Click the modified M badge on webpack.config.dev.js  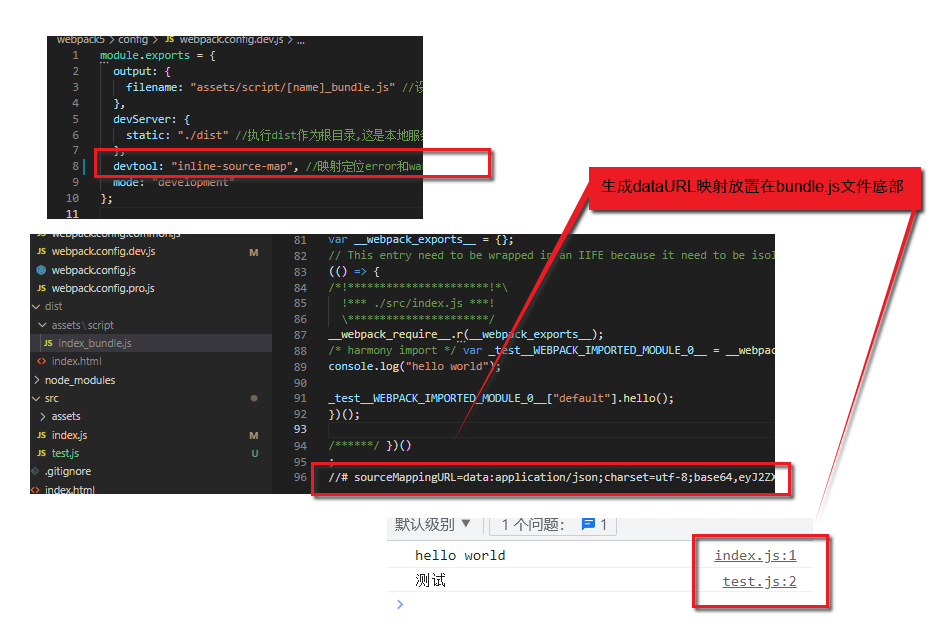[254, 252]
